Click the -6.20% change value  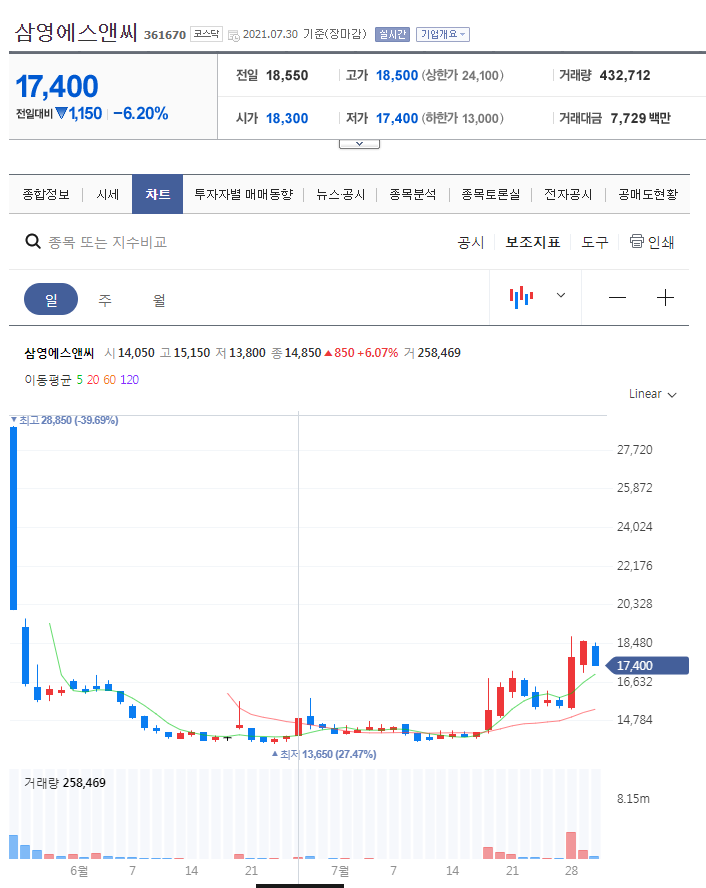pyautogui.click(x=140, y=113)
